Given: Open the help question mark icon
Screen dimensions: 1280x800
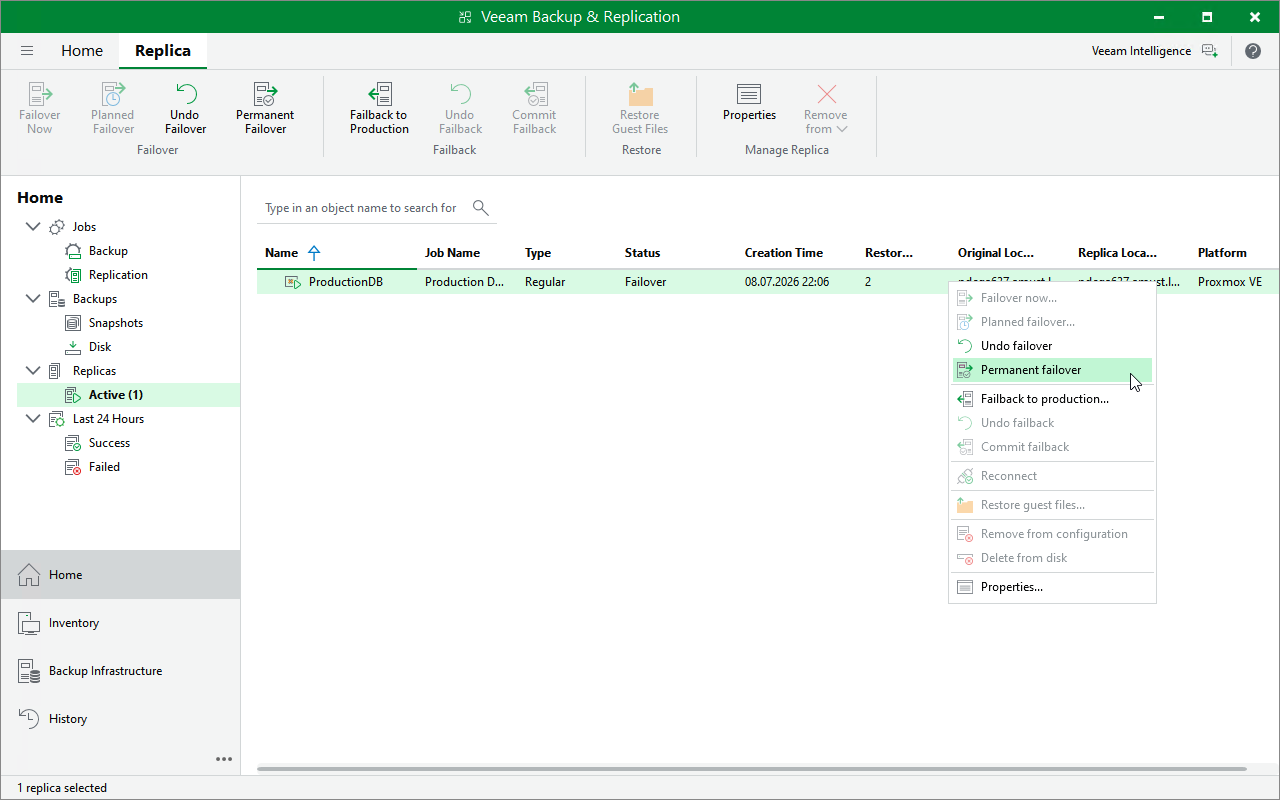Looking at the screenshot, I should [x=1253, y=51].
